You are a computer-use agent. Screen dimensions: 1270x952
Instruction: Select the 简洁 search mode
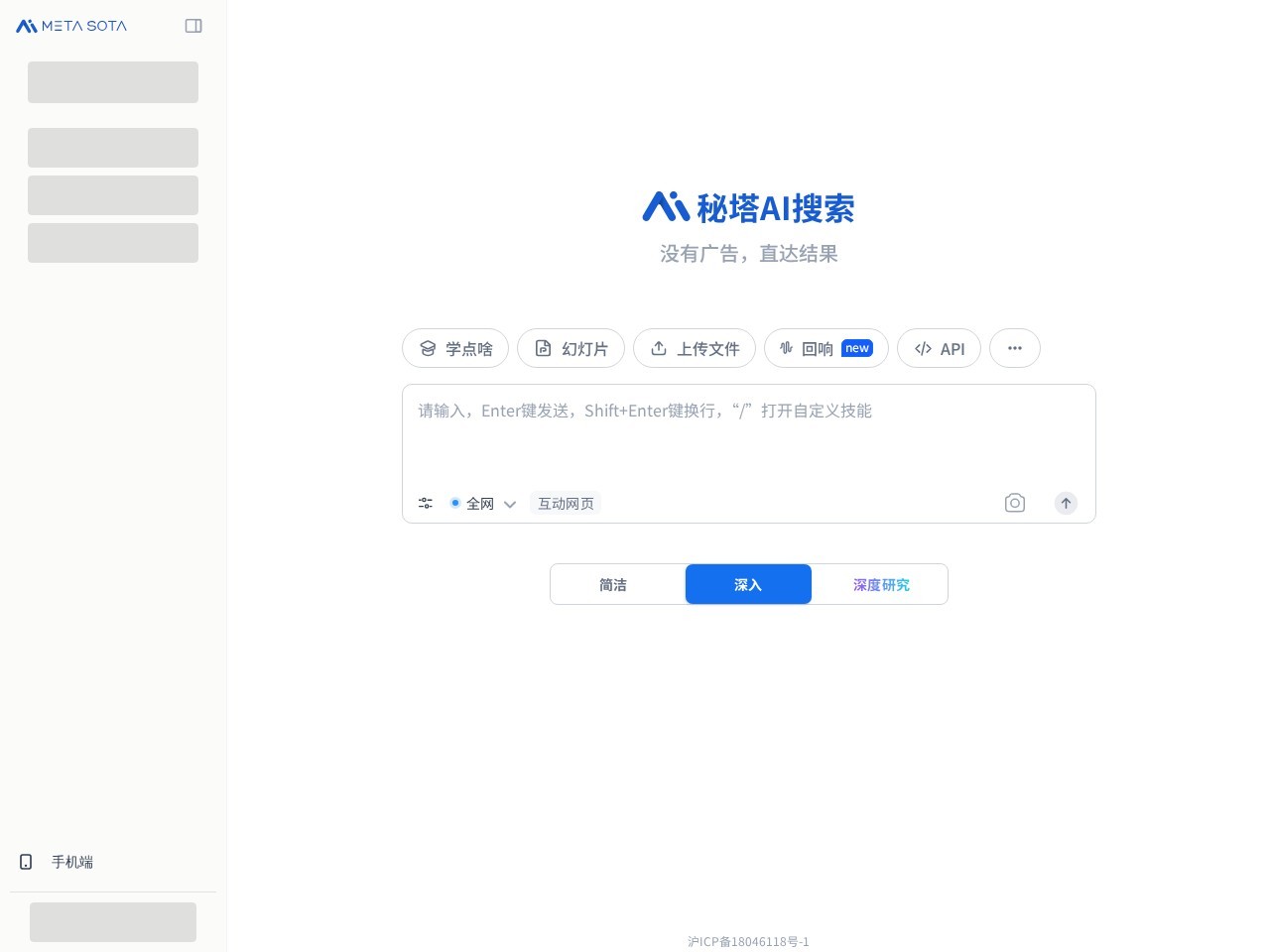(x=613, y=584)
